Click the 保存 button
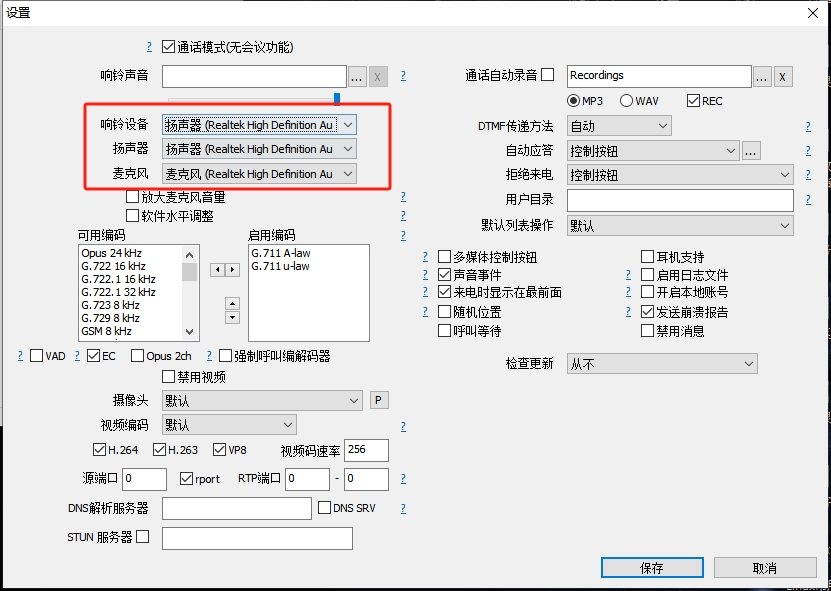831x591 pixels. (652, 568)
